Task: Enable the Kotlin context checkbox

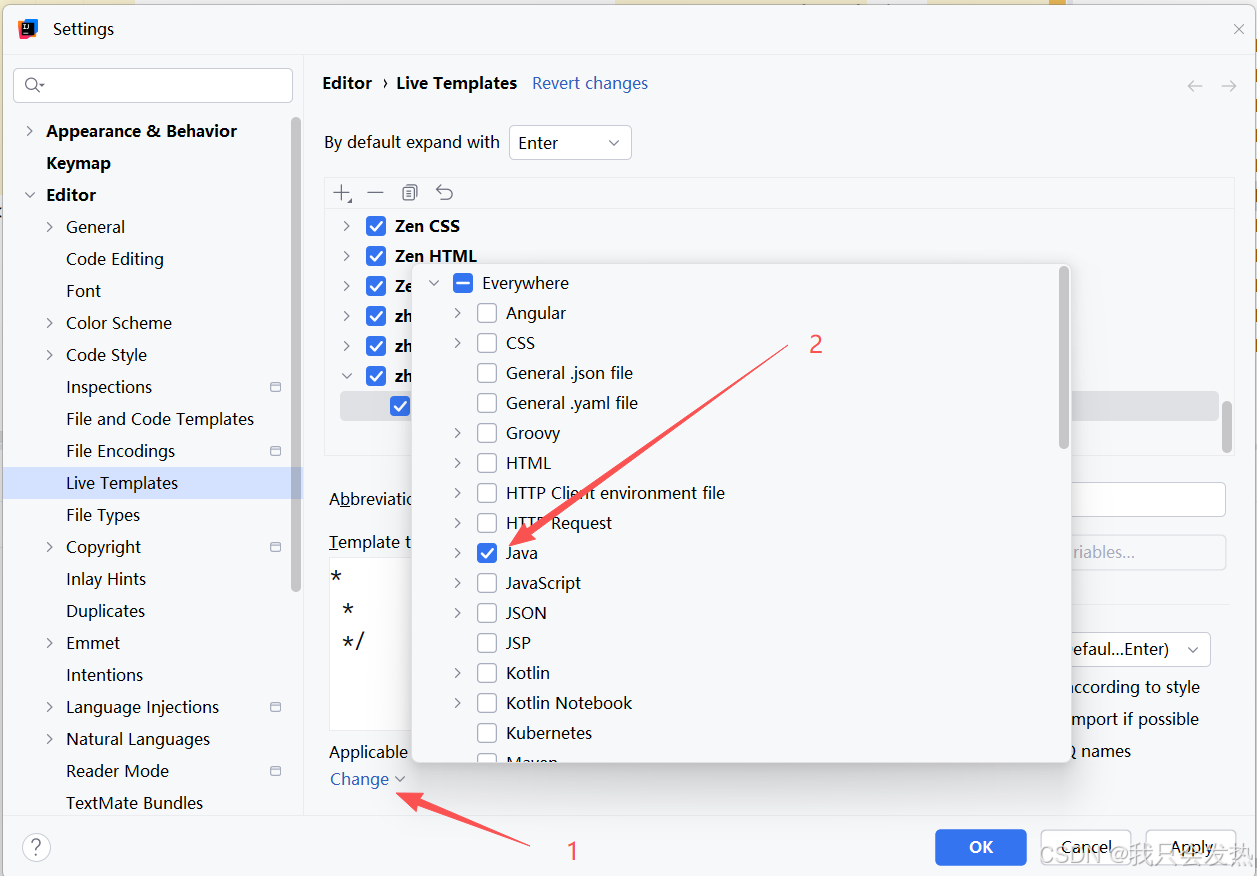Action: (487, 673)
